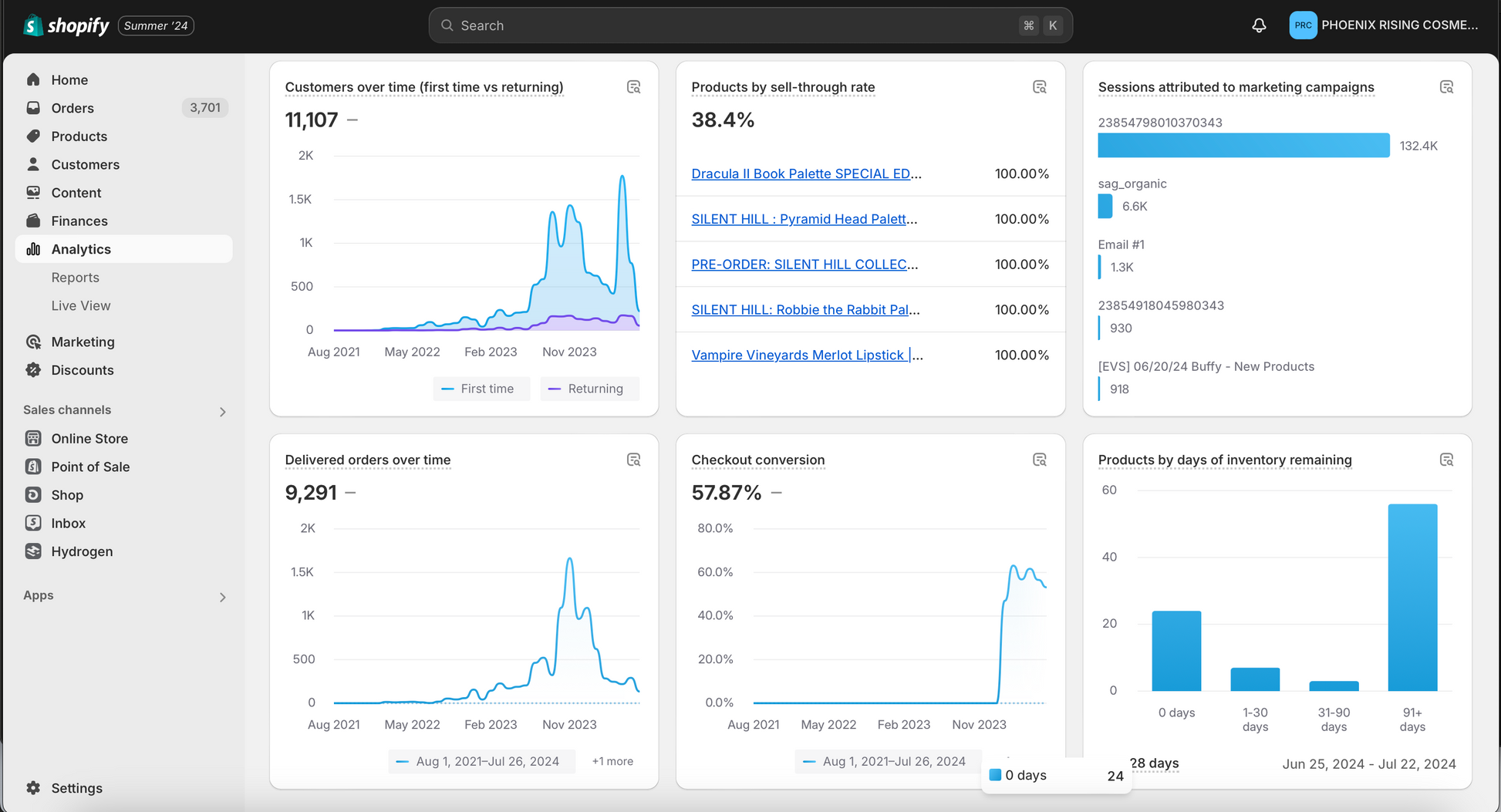1501x812 pixels.
Task: Click the Discounts badge icon
Action: coord(33,369)
